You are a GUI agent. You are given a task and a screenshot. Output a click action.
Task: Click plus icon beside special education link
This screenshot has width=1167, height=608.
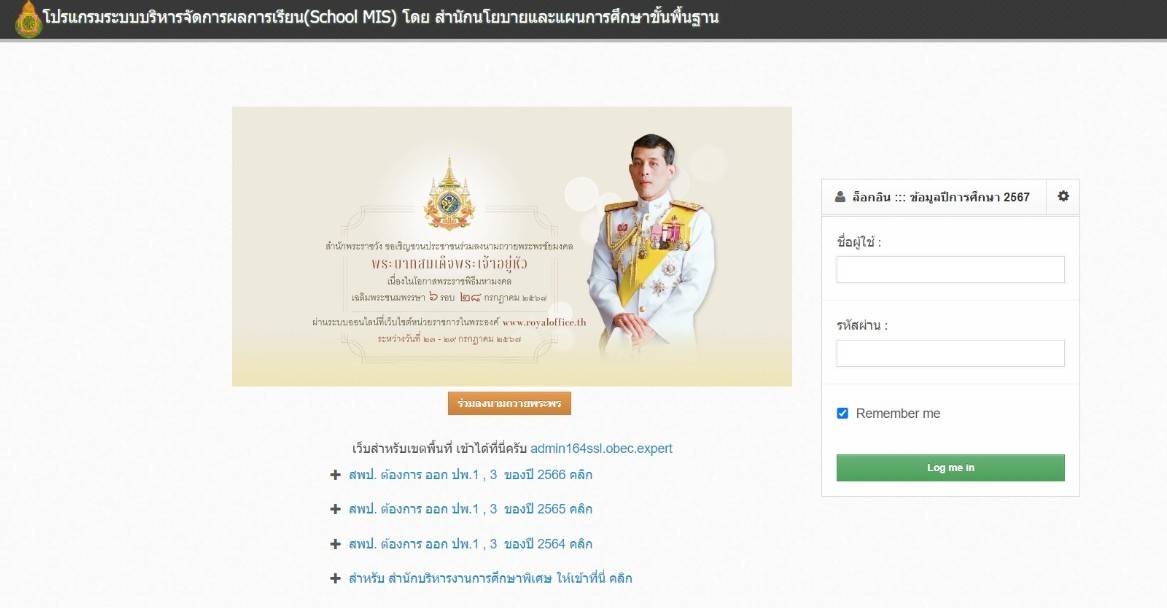tap(335, 578)
